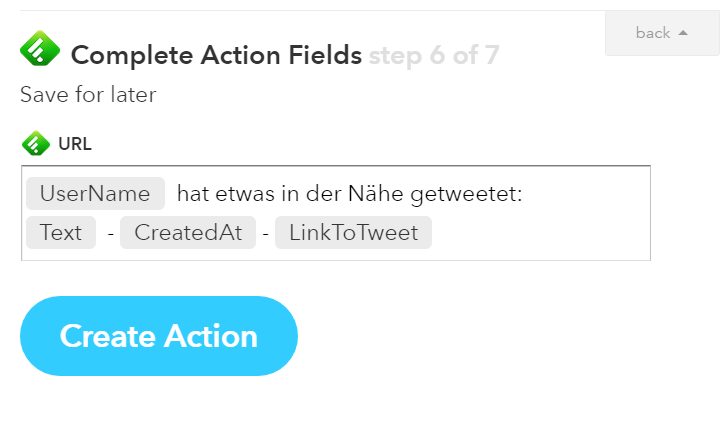The width and height of the screenshot is (723, 436).
Task: Go back using the back button
Action: click(x=662, y=33)
